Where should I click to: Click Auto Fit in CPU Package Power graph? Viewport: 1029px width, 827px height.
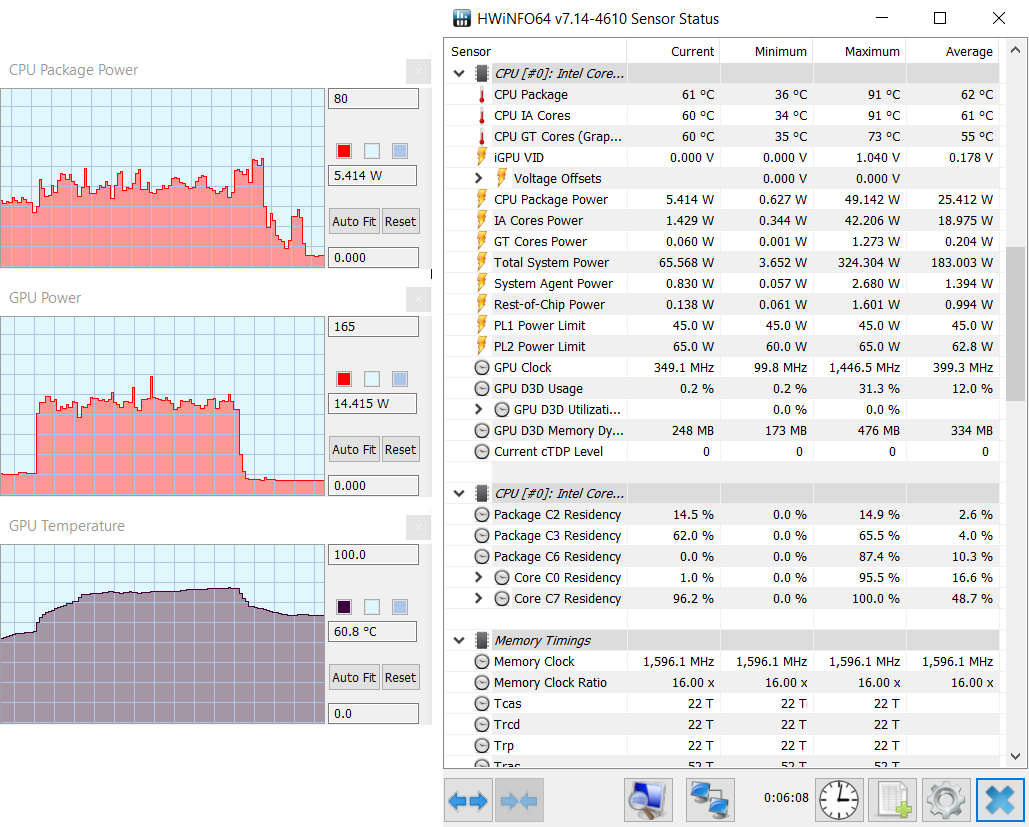pyautogui.click(x=354, y=222)
